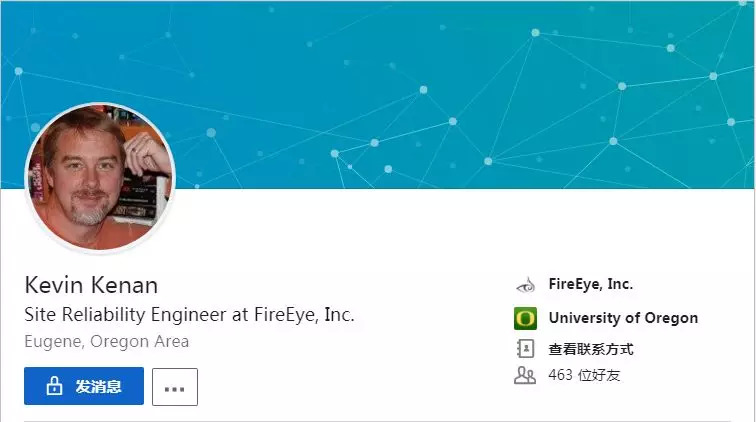Viewport: 756px width, 422px height.
Task: Click the Eugene, Oregon Area location text
Action: (x=107, y=341)
